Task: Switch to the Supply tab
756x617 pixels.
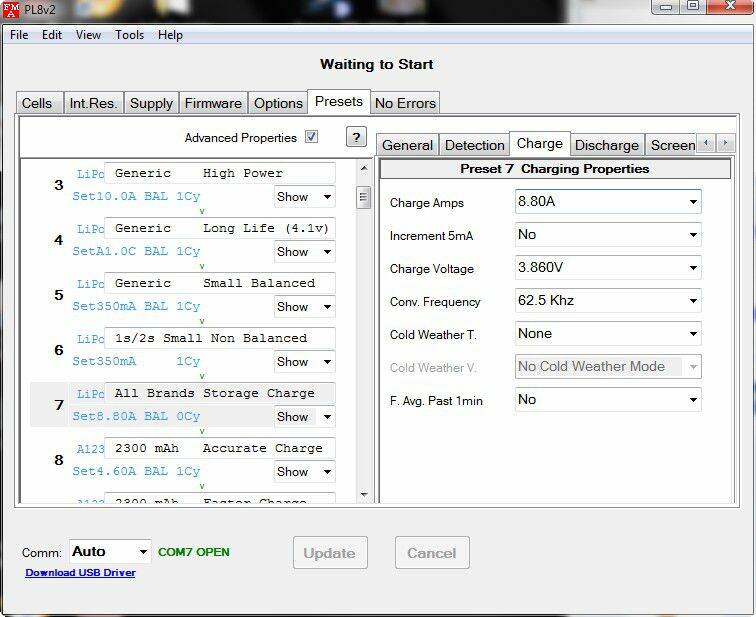Action: tap(151, 103)
